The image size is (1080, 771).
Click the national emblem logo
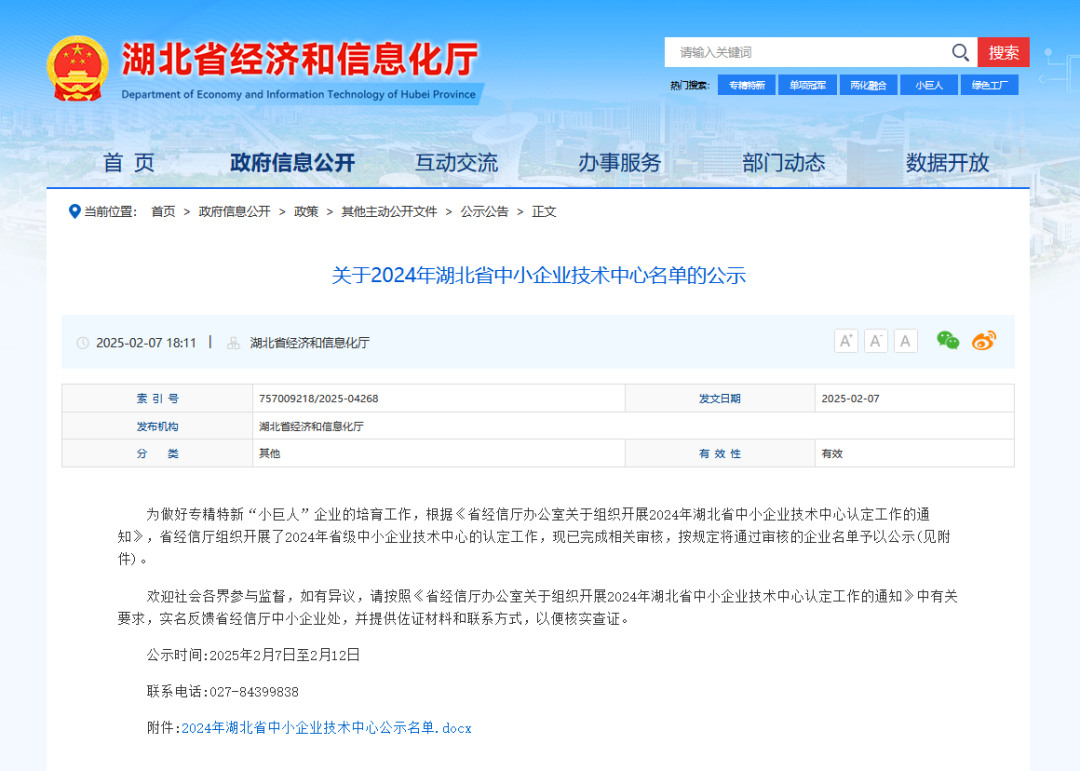pos(77,68)
